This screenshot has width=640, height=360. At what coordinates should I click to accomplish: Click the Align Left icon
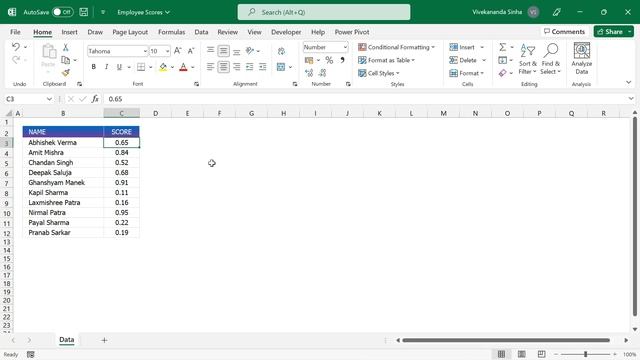pyautogui.click(x=210, y=67)
